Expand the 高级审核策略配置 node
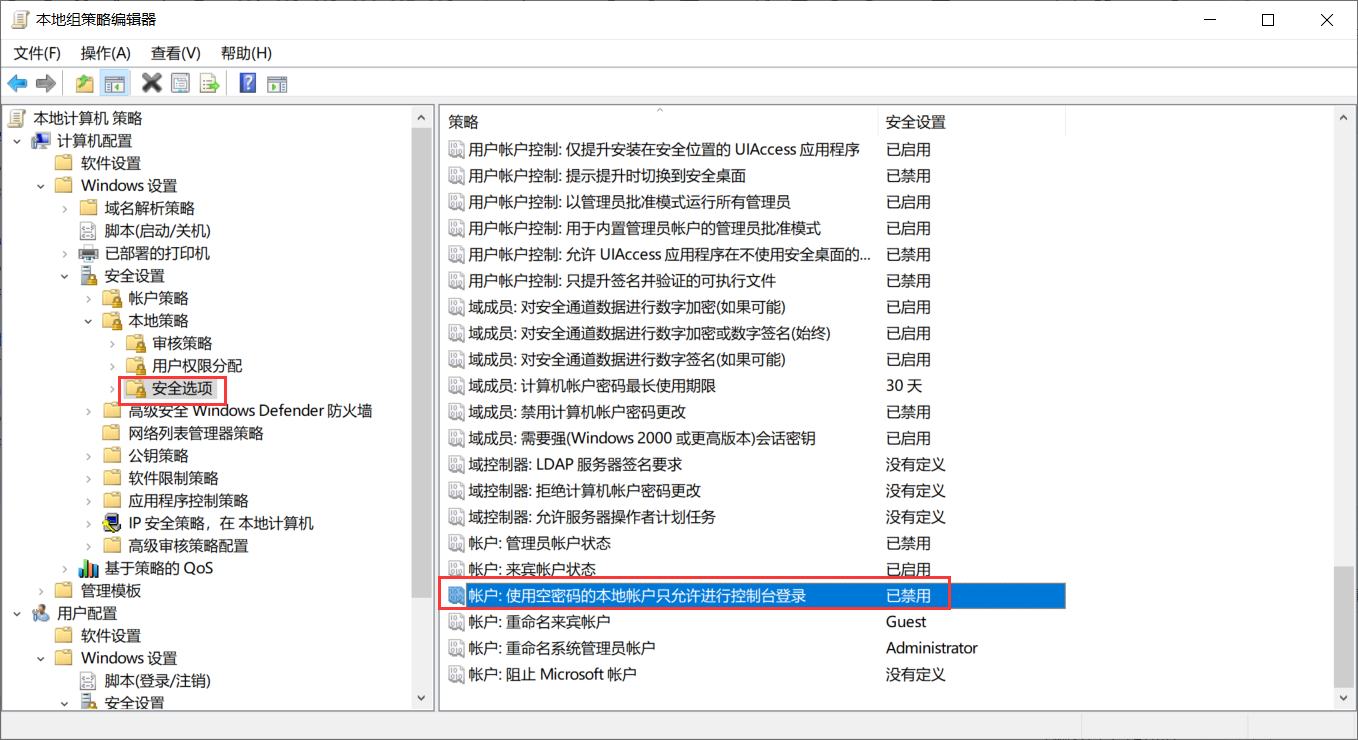The width and height of the screenshot is (1358, 740). 89,546
